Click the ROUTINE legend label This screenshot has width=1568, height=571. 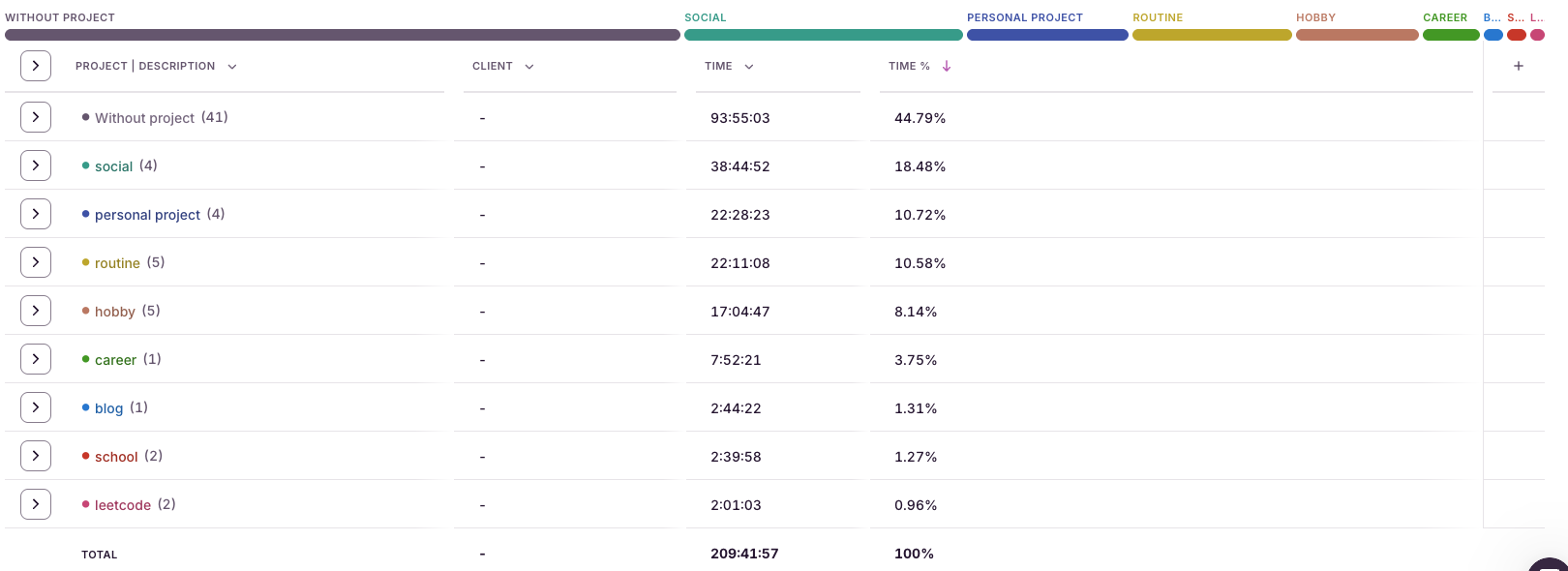[1158, 17]
